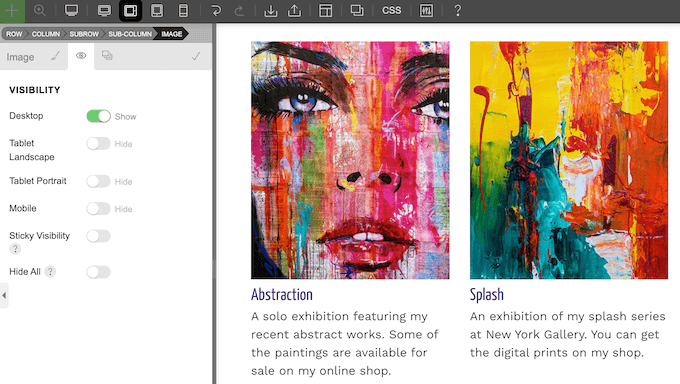Go to SUBROW breadcrumb
The width and height of the screenshot is (680, 384).
pos(84,34)
